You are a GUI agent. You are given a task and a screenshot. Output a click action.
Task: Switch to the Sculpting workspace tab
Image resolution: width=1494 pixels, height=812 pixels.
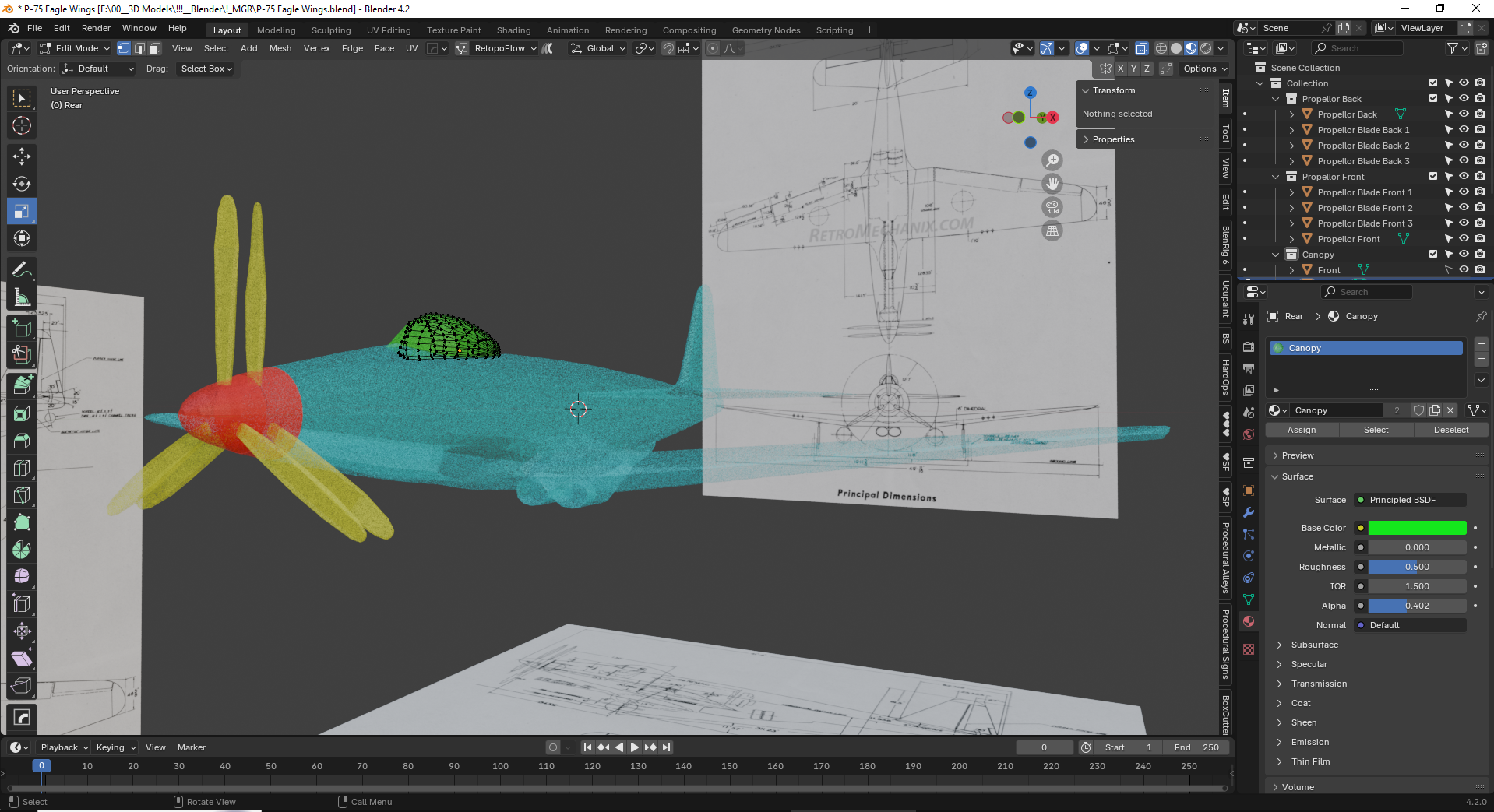pyautogui.click(x=331, y=30)
